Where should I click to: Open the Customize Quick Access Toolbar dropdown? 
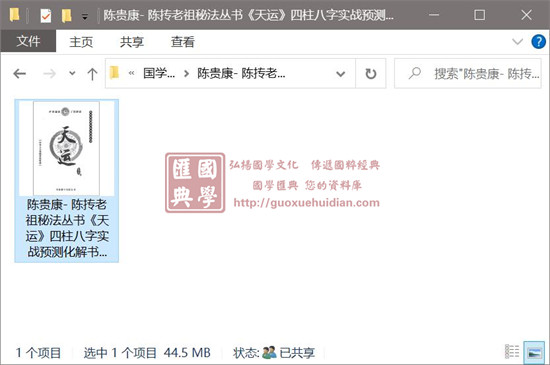coord(85,16)
